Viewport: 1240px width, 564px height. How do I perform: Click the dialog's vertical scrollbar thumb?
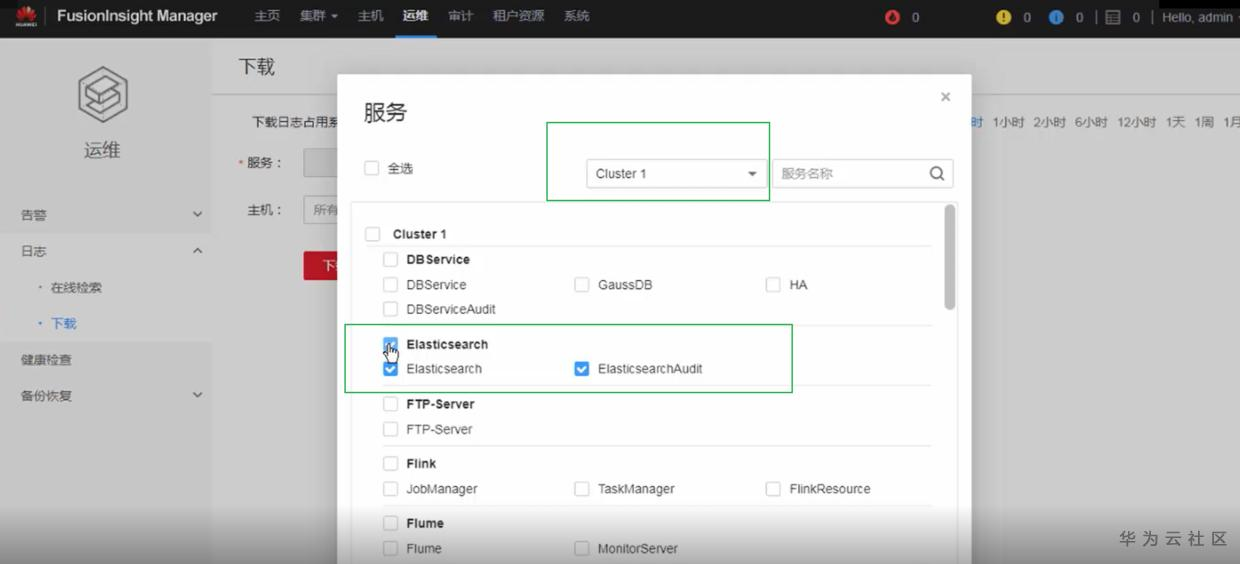(x=949, y=257)
